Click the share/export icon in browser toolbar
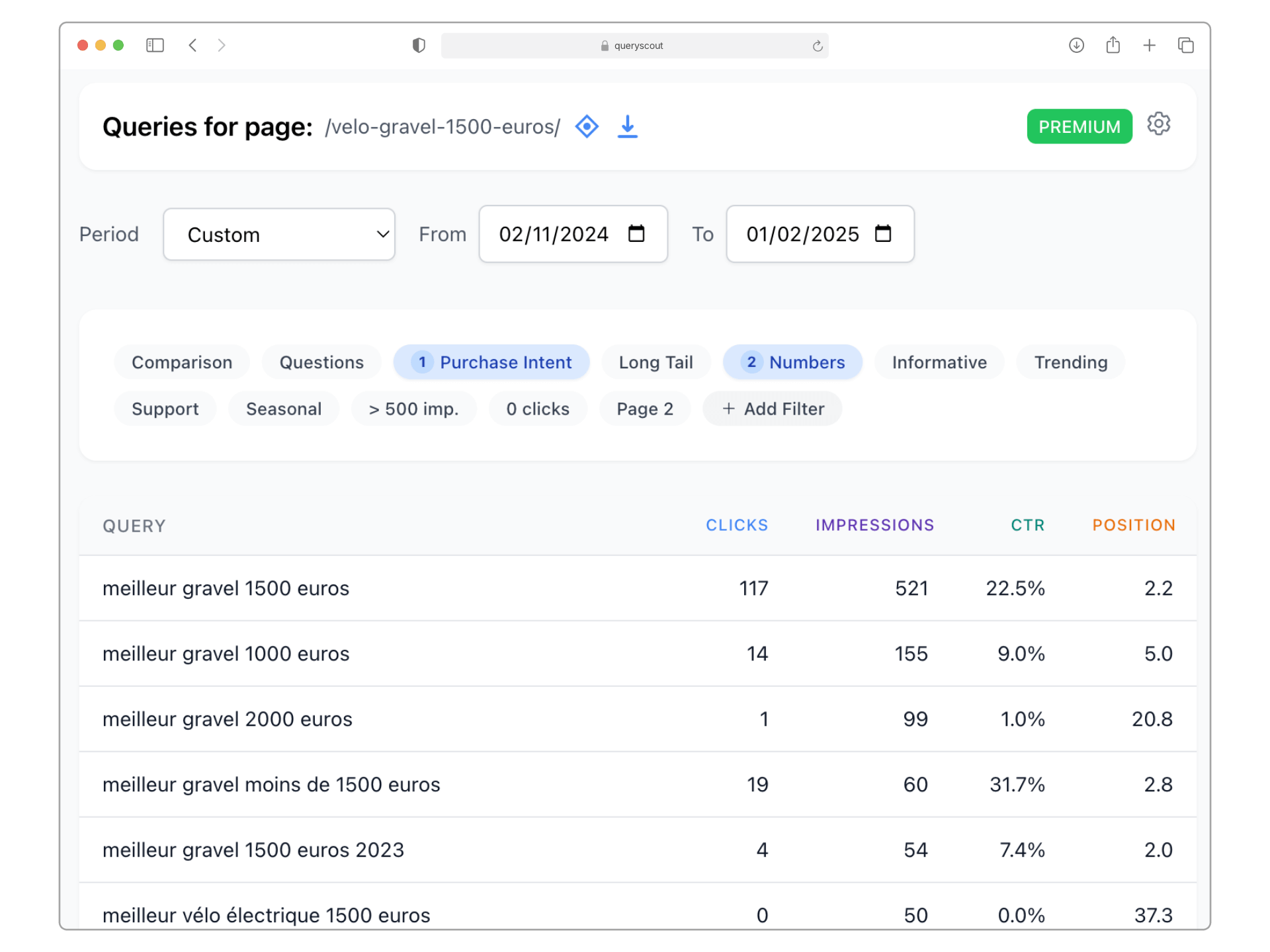1270x952 pixels. coord(1113,45)
